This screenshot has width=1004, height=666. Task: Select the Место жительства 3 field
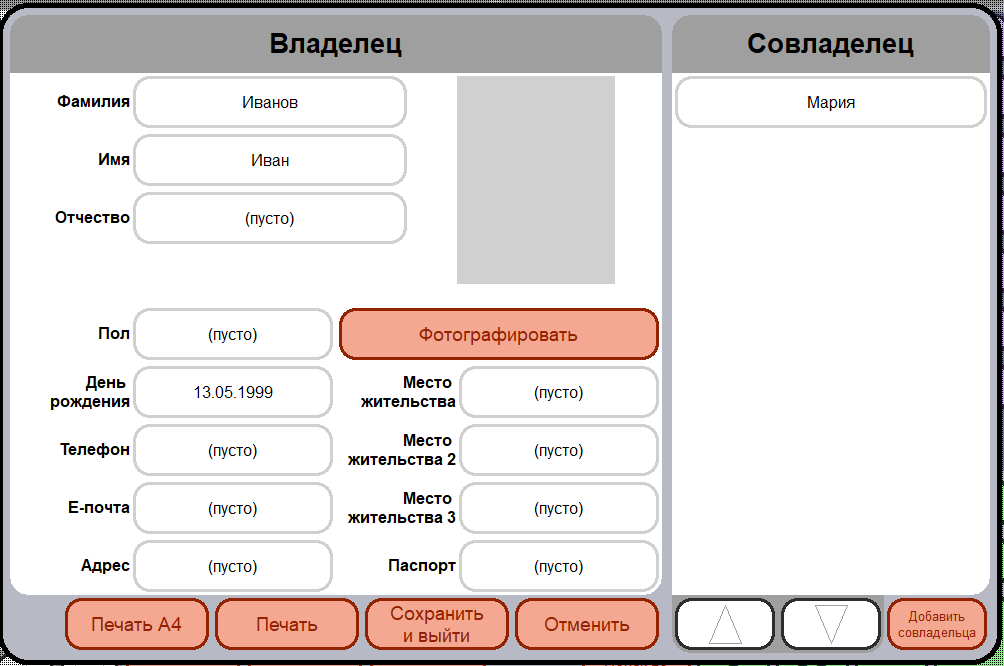(558, 508)
